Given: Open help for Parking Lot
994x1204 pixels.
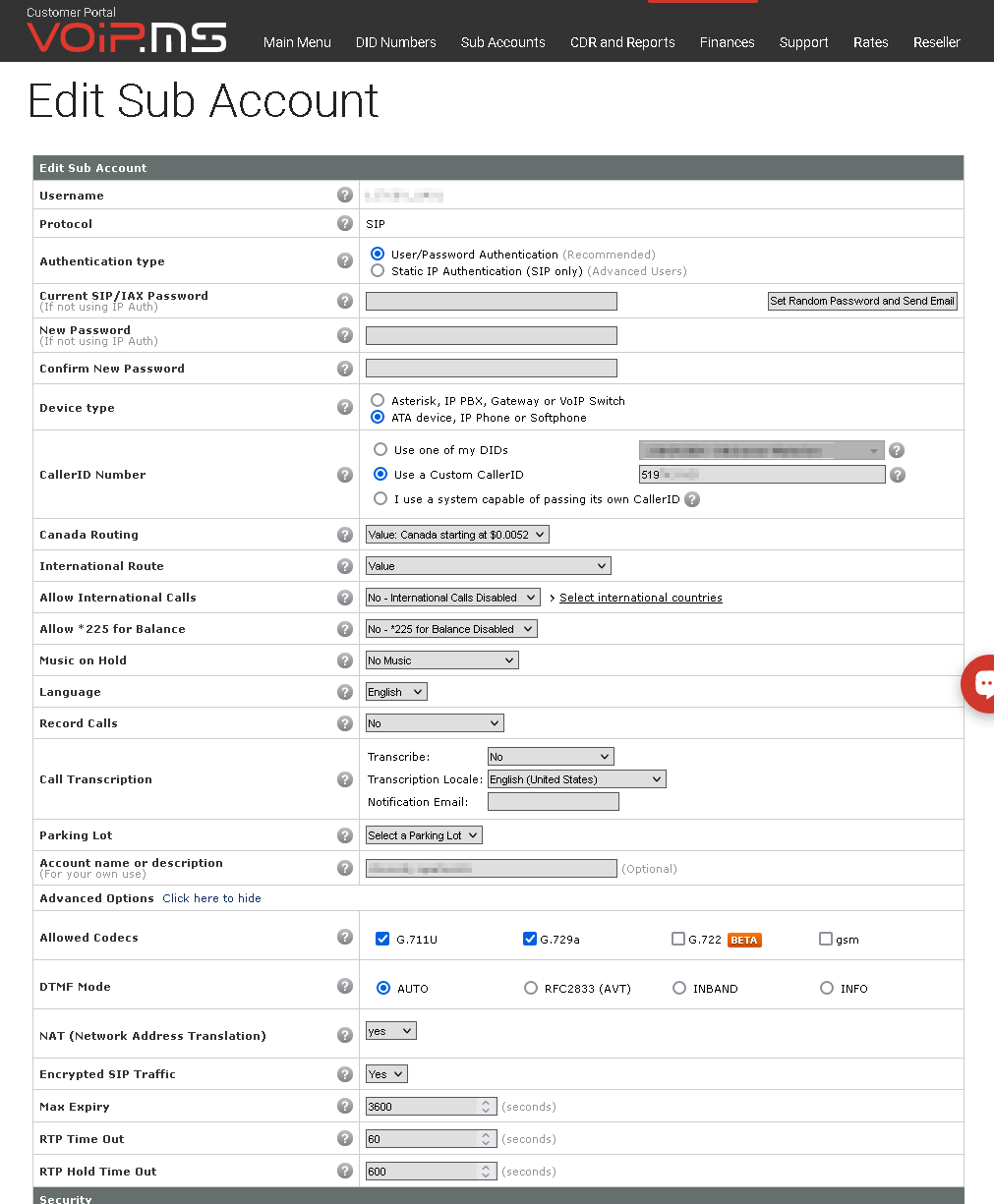Looking at the screenshot, I should click(344, 835).
